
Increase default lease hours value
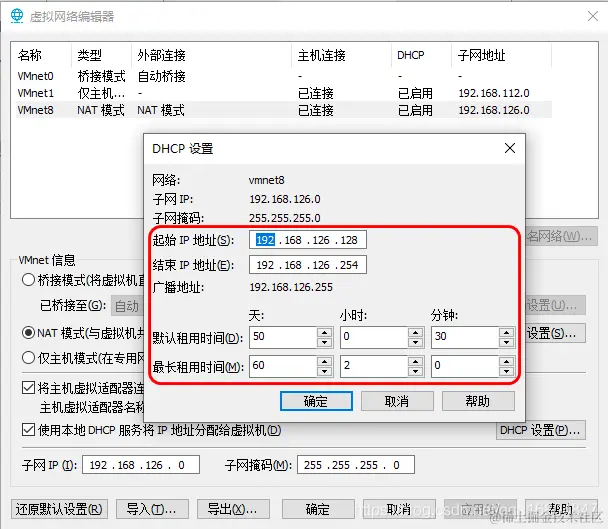(x=415, y=332)
